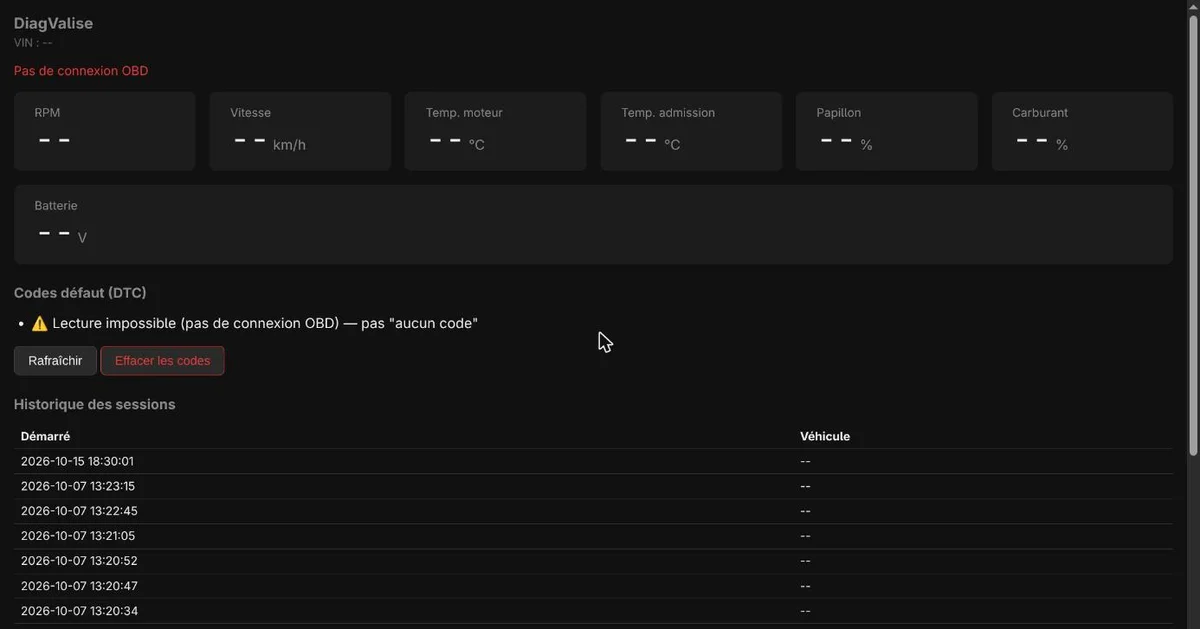Select the 'Historique des sessions' heading
Screen dimensions: 1200x629
94,405
